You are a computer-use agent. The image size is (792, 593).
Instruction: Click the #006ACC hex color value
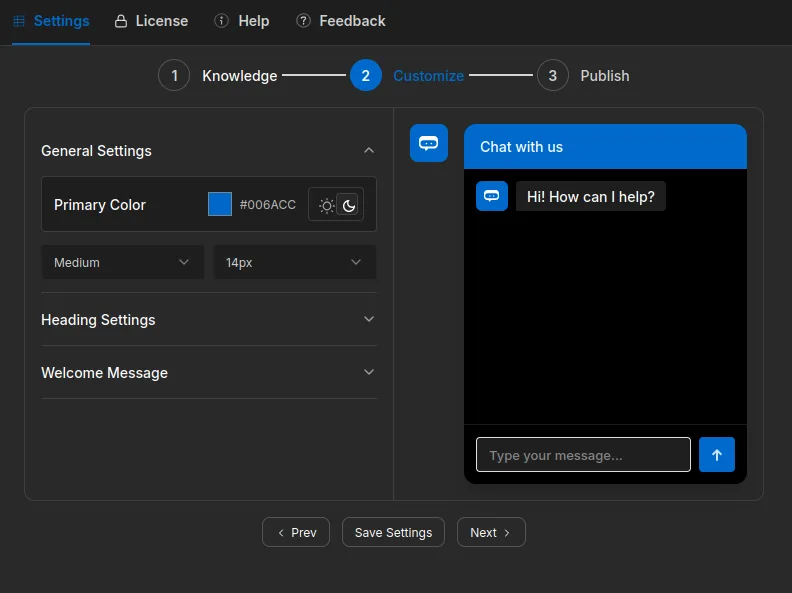(267, 205)
